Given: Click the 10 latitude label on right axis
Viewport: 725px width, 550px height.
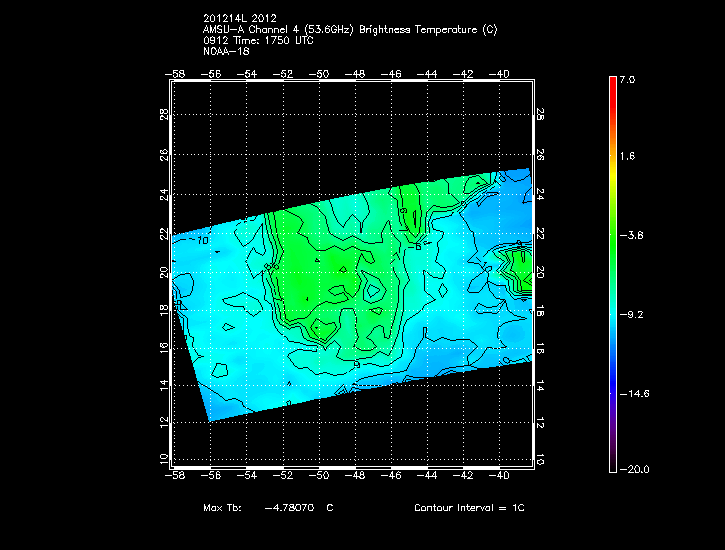Looking at the screenshot, I should coord(540,460).
